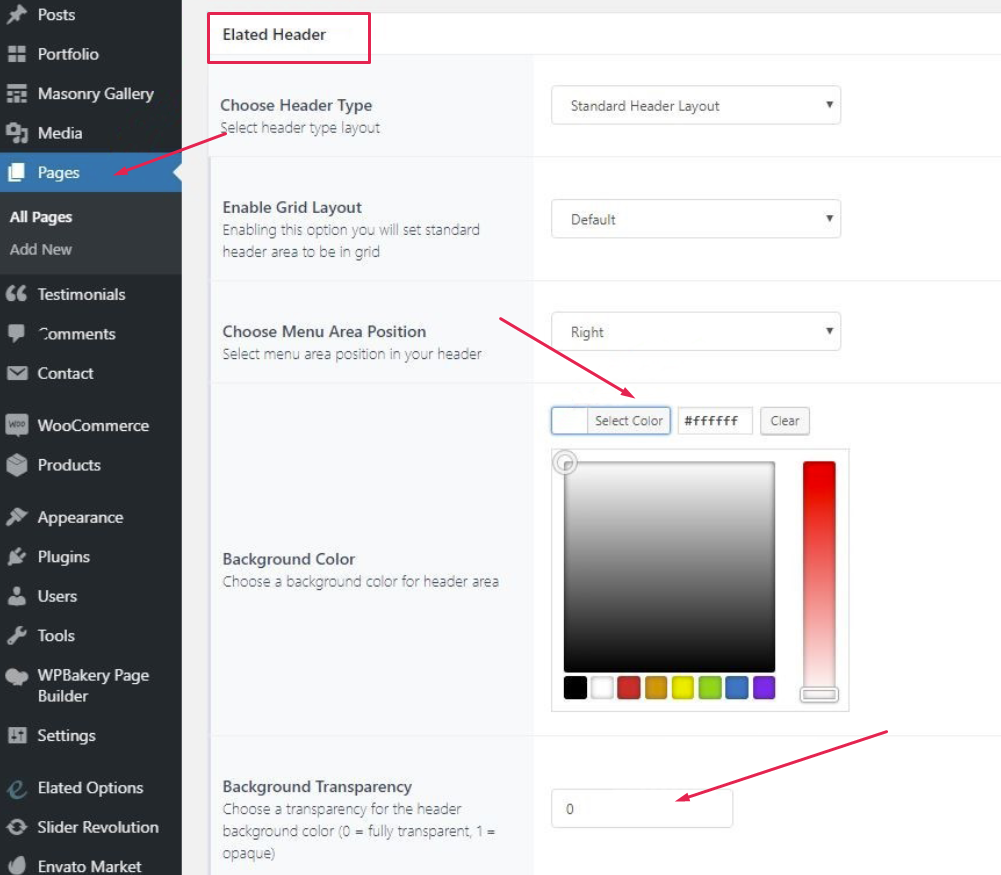
Task: Select Add New under Pages
Action: 41,249
